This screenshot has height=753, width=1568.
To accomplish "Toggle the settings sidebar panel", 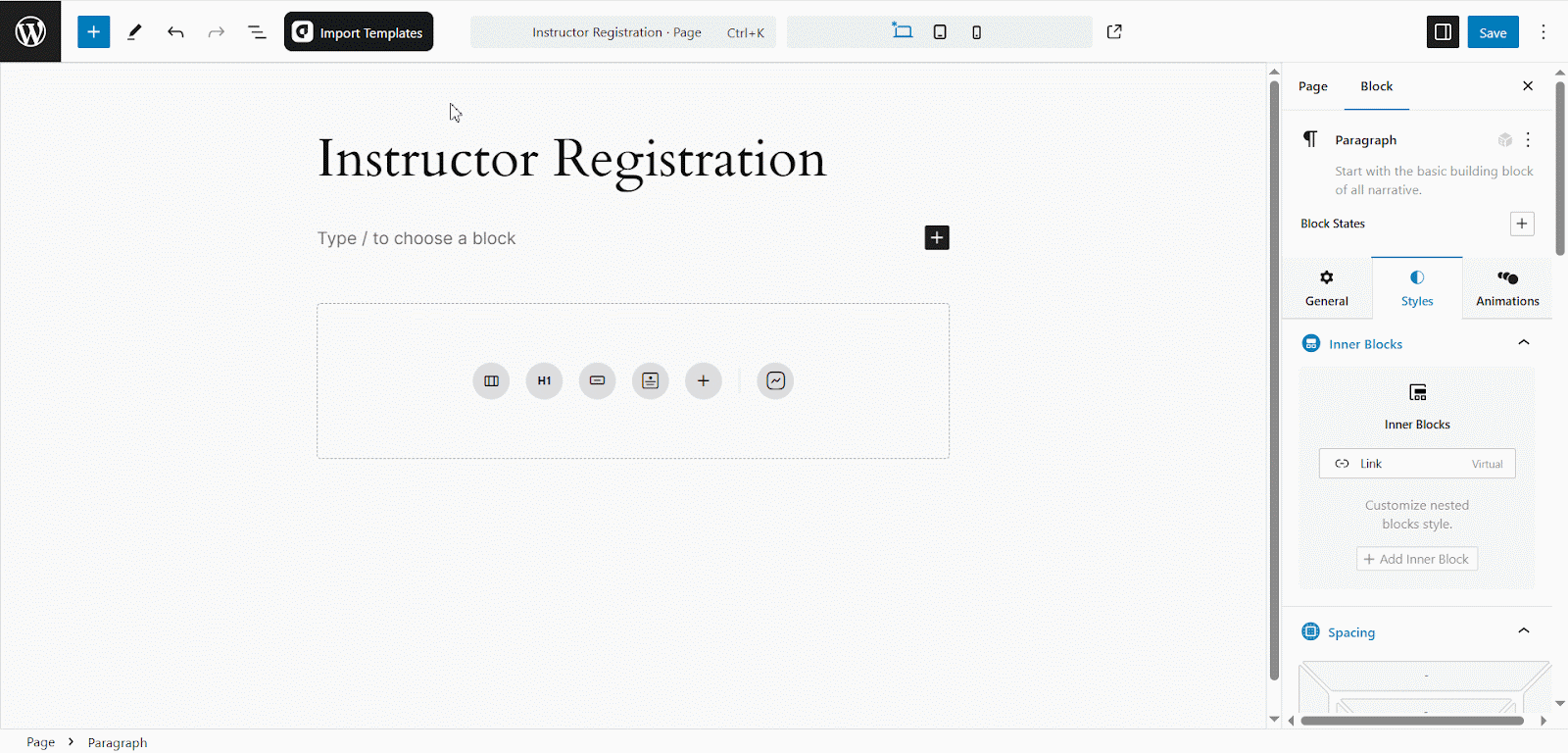I will 1443,31.
